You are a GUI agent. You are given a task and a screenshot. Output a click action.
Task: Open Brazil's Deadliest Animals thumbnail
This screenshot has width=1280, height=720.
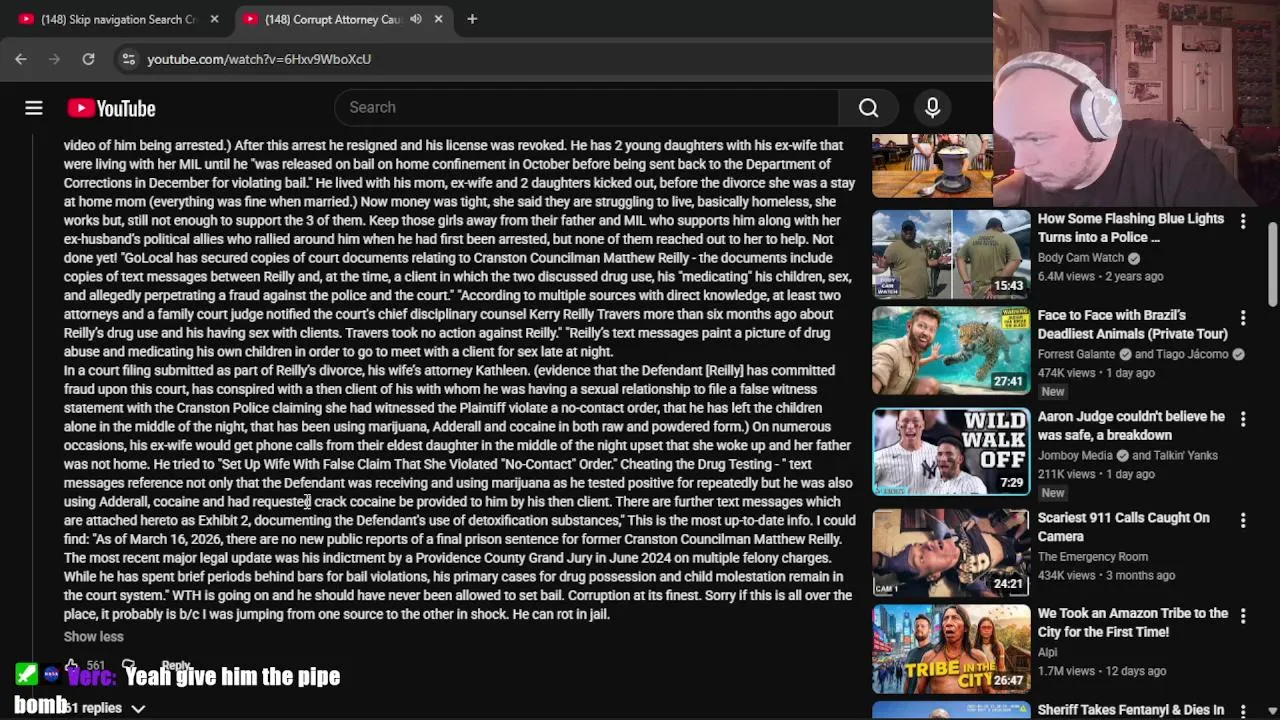coord(950,351)
